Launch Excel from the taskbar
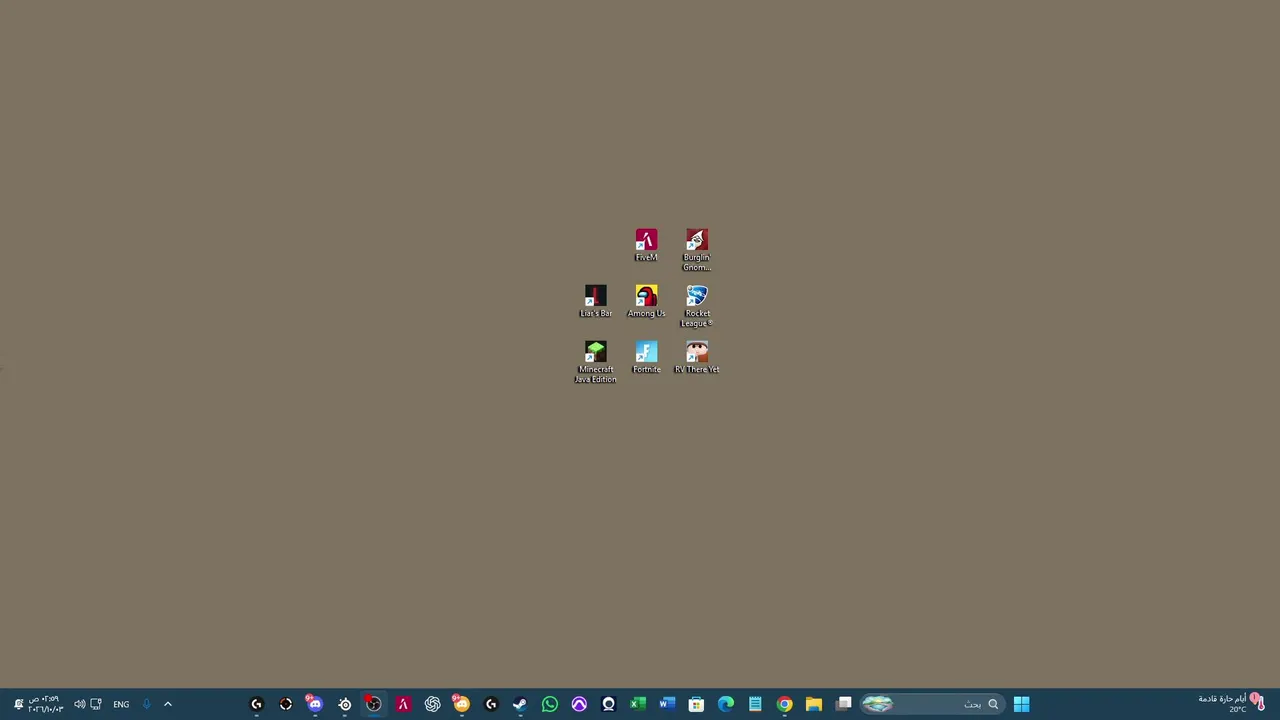This screenshot has width=1280, height=720. pyautogui.click(x=638, y=704)
